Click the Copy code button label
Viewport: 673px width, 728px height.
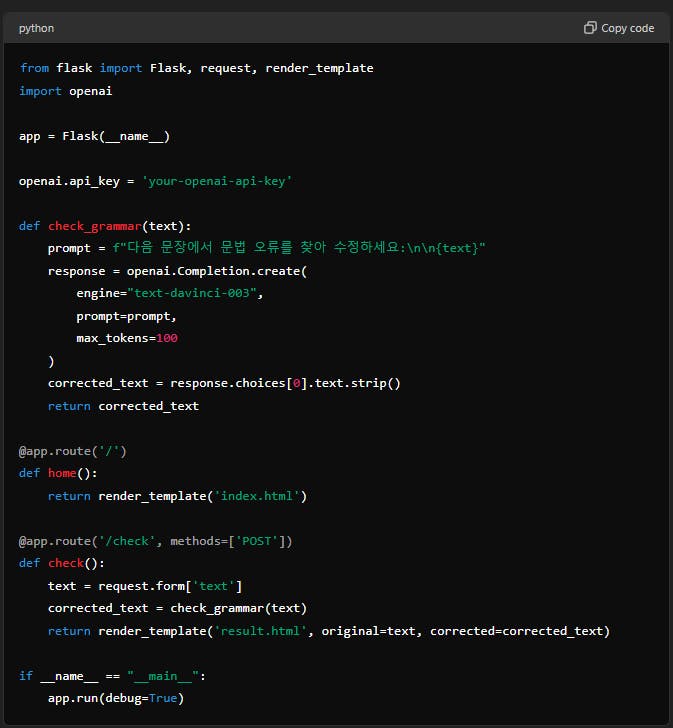tap(628, 28)
